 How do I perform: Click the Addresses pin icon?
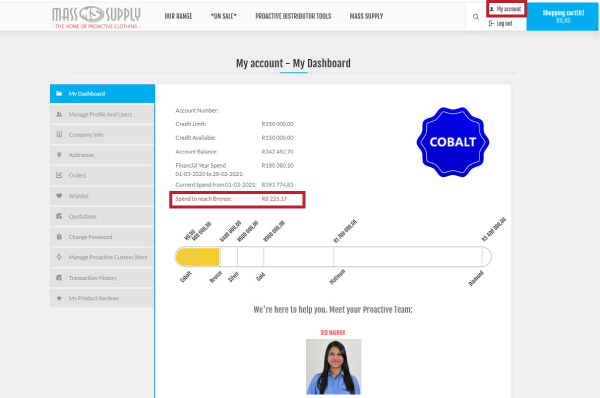(59, 155)
